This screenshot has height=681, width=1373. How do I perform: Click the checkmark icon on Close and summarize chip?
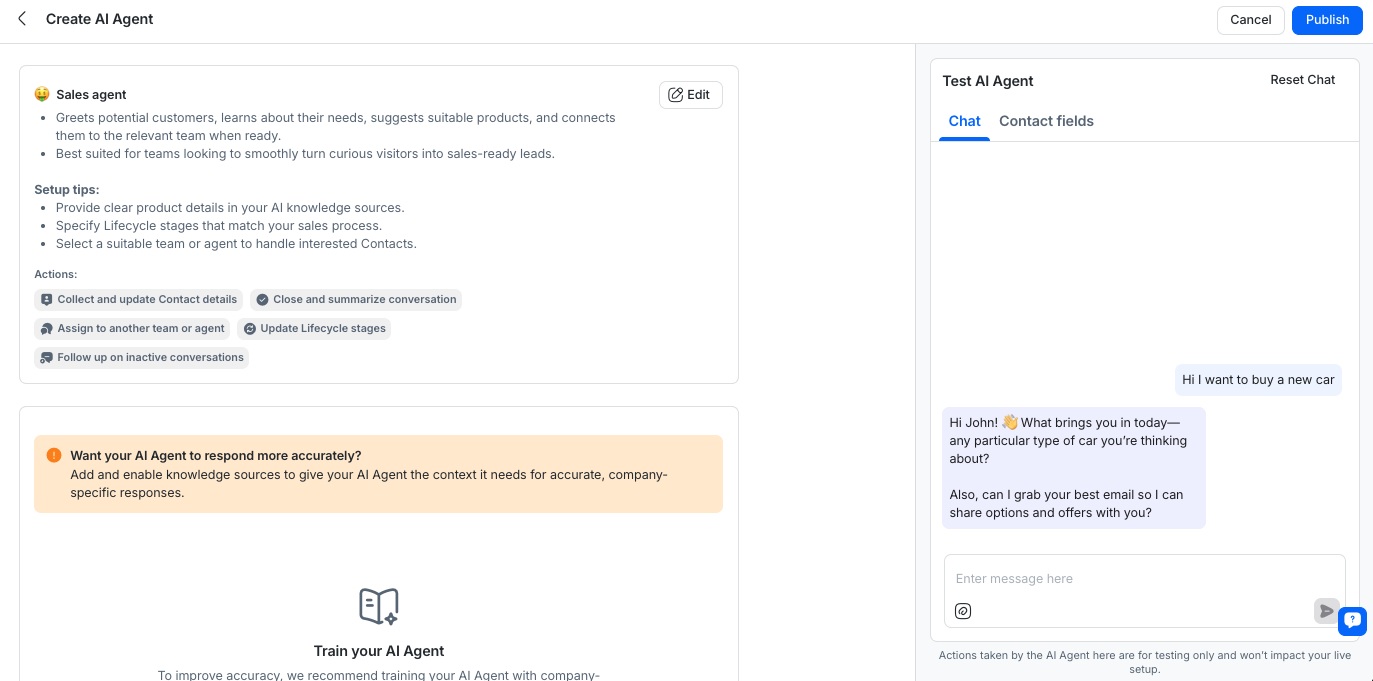[x=262, y=299]
